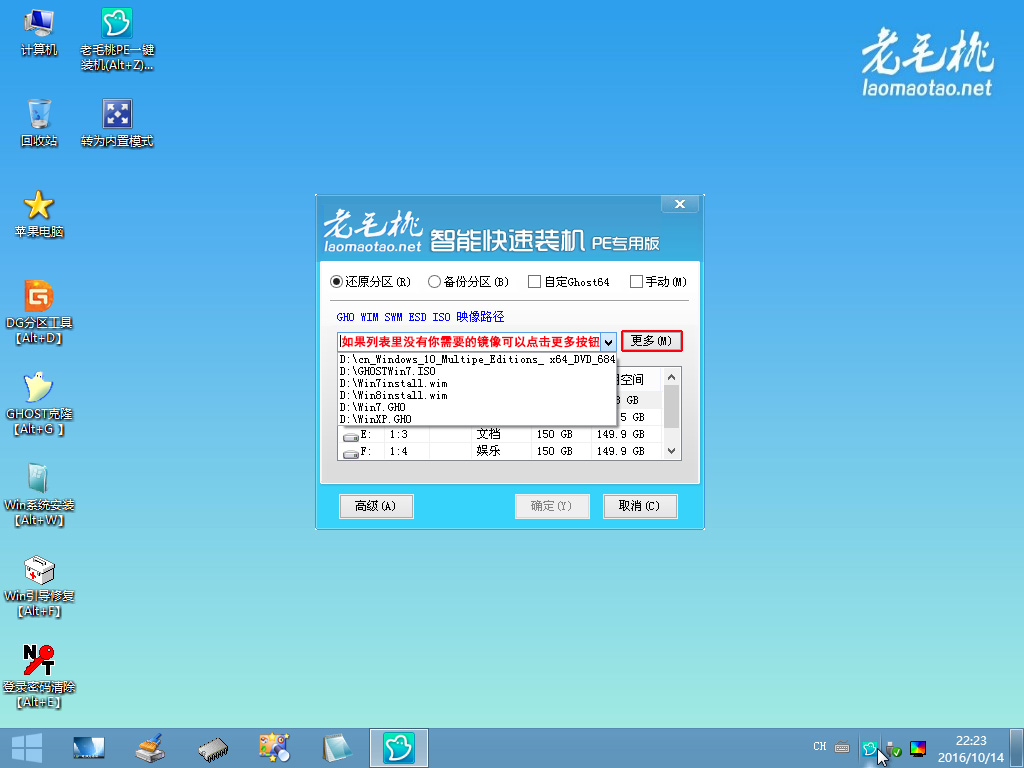
Task: Click 149.9 GB in the E: row
Action: coord(620,434)
